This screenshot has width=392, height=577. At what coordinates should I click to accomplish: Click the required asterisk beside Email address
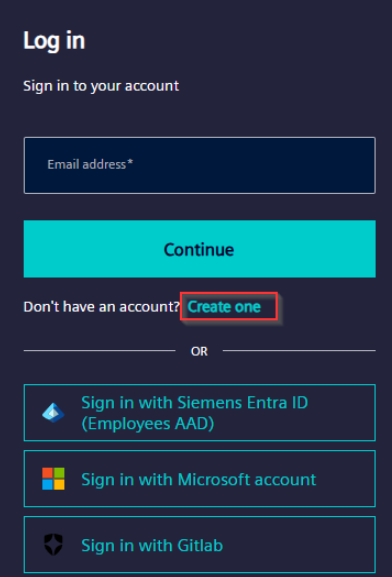click(130, 162)
